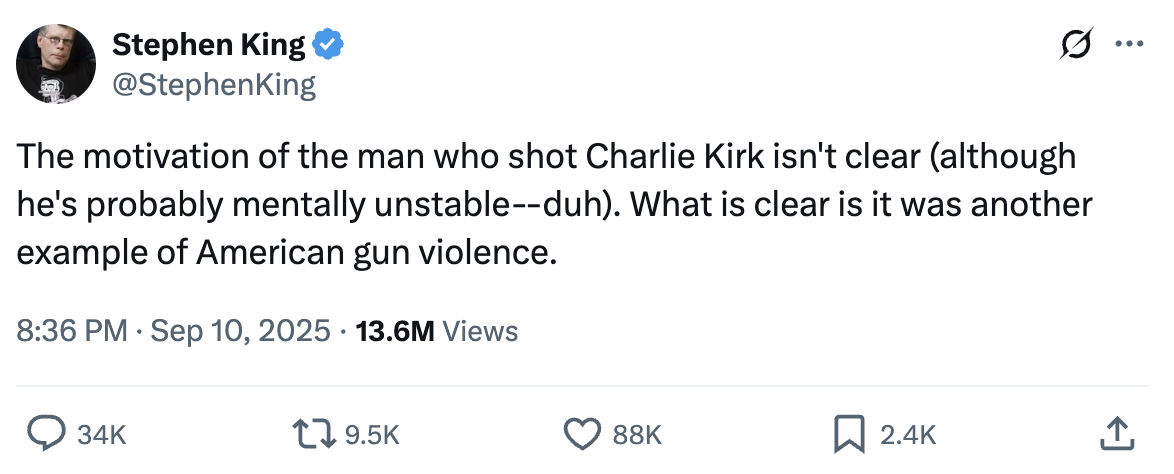
Task: Open Stephen King's profile picture
Action: 55,65
